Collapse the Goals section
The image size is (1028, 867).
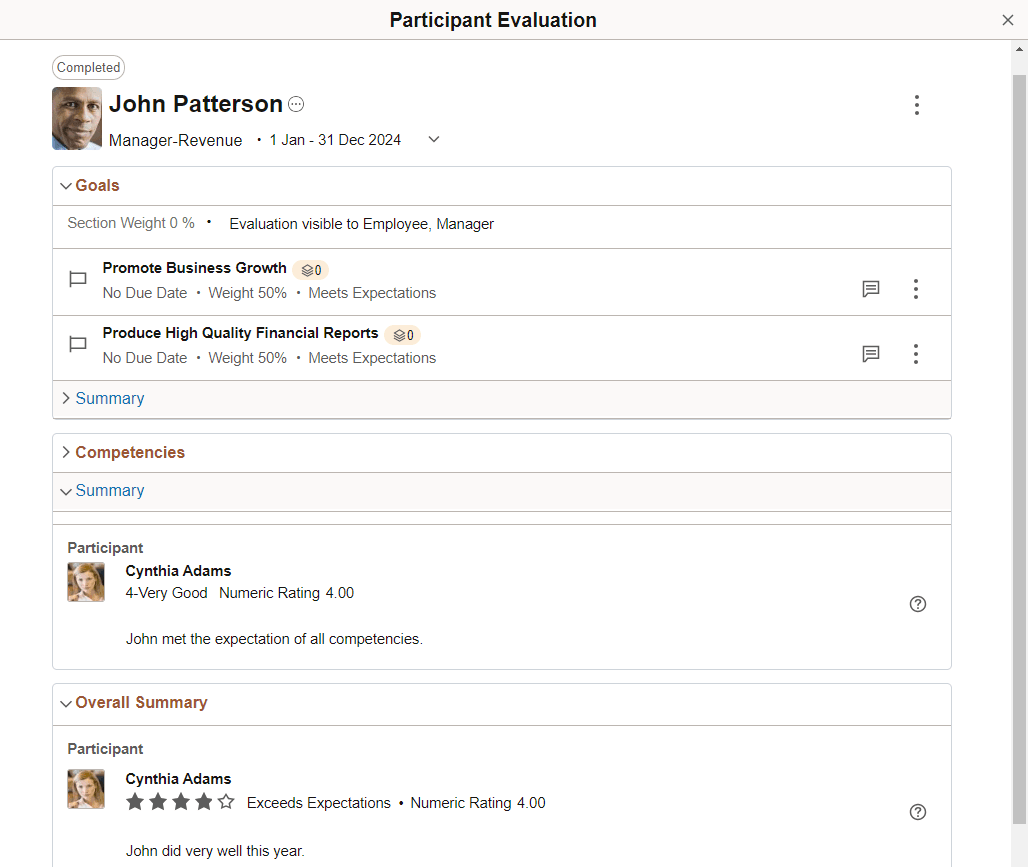(x=67, y=185)
